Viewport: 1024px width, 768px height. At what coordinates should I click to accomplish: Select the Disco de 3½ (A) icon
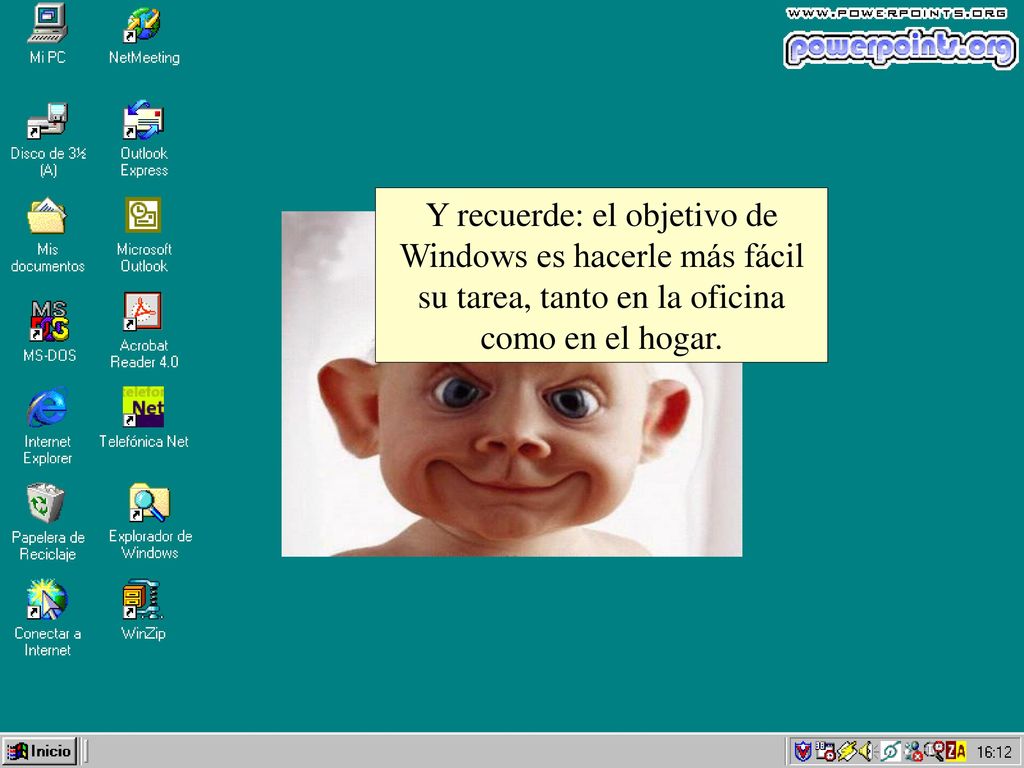click(48, 140)
